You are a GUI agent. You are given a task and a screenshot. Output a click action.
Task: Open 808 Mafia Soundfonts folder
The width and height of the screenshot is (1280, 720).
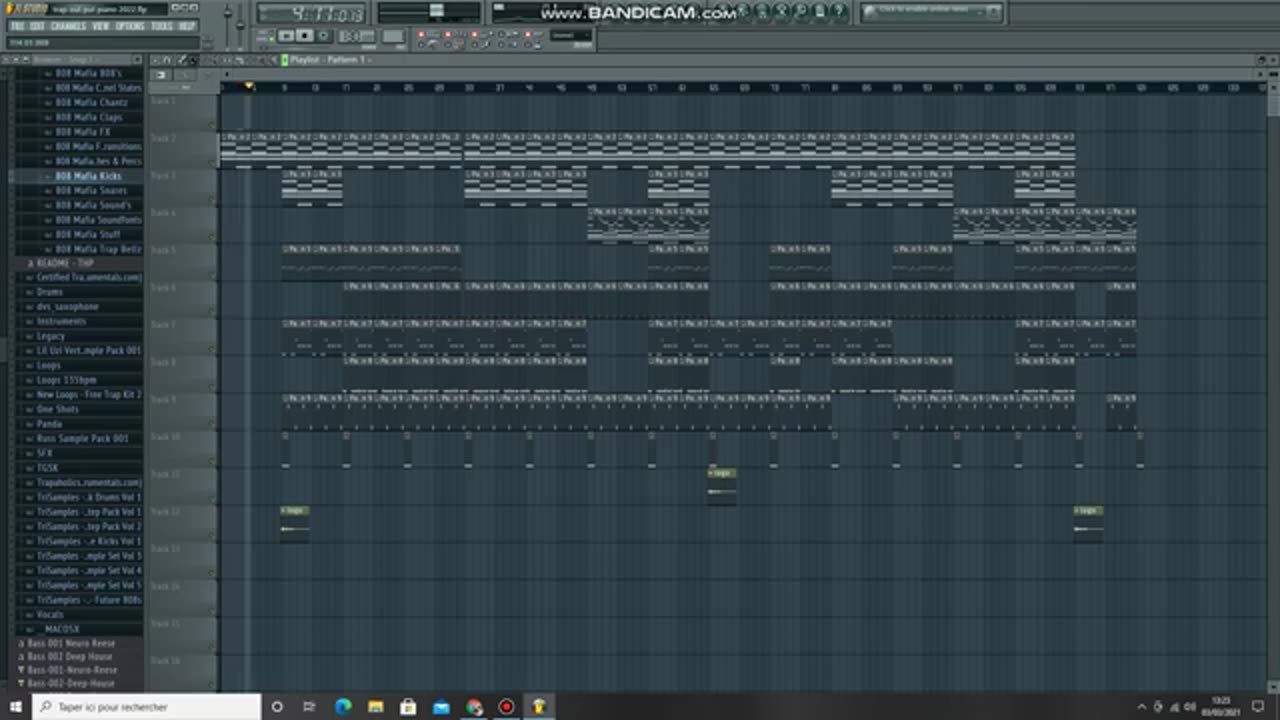(98, 219)
